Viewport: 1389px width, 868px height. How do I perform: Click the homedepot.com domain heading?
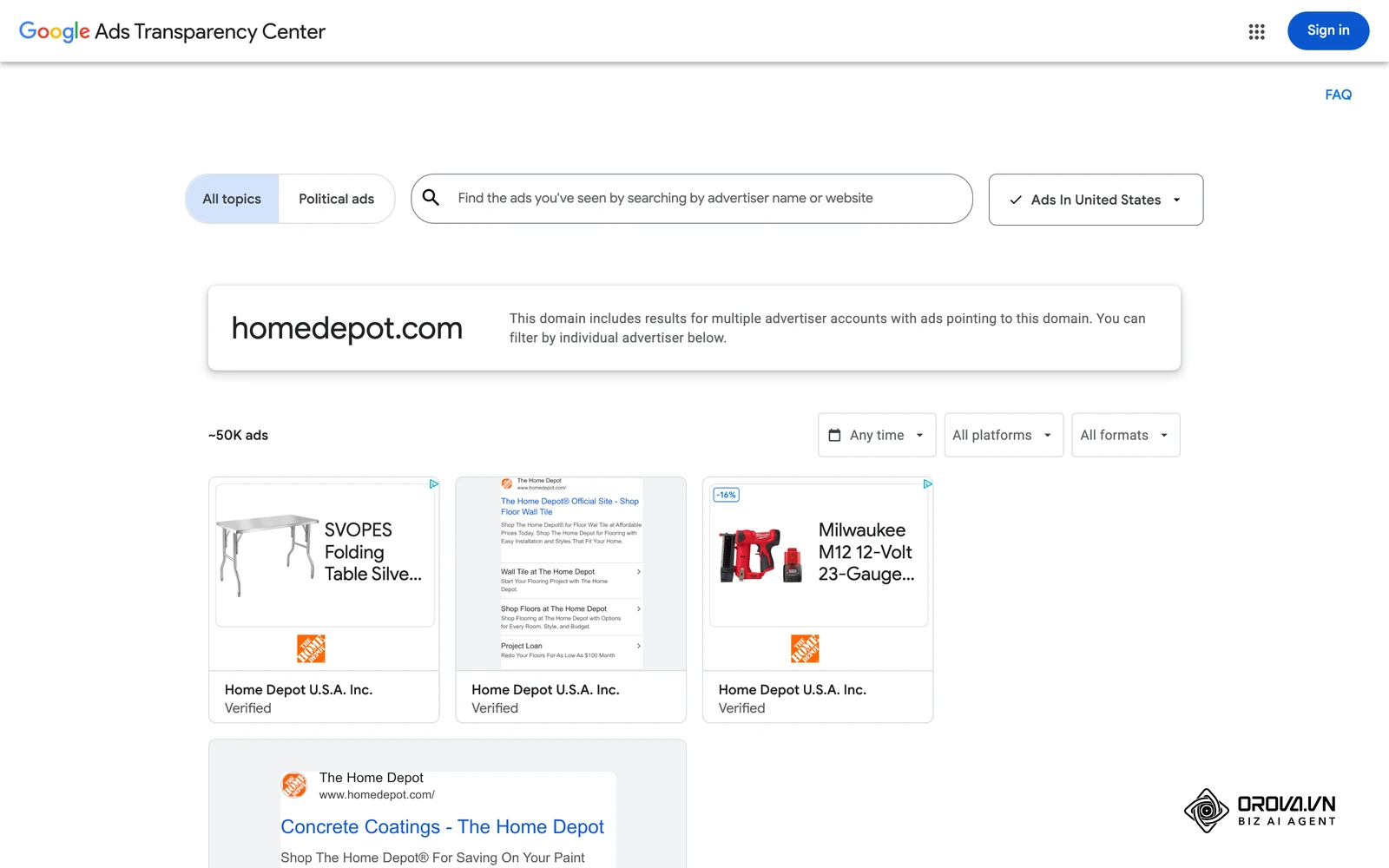click(346, 328)
